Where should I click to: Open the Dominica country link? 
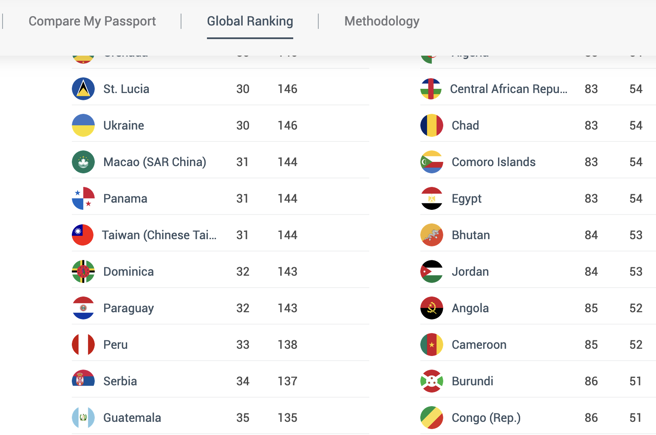(x=128, y=272)
